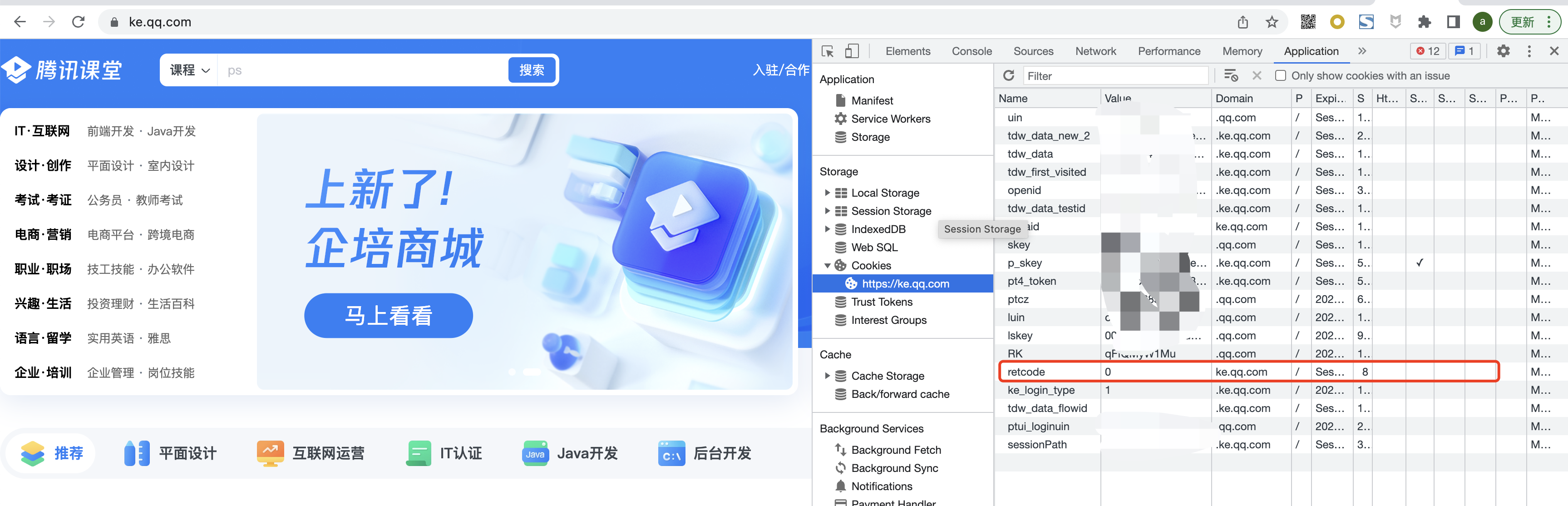
Task: Enable only show cookies with issue
Action: [1280, 75]
